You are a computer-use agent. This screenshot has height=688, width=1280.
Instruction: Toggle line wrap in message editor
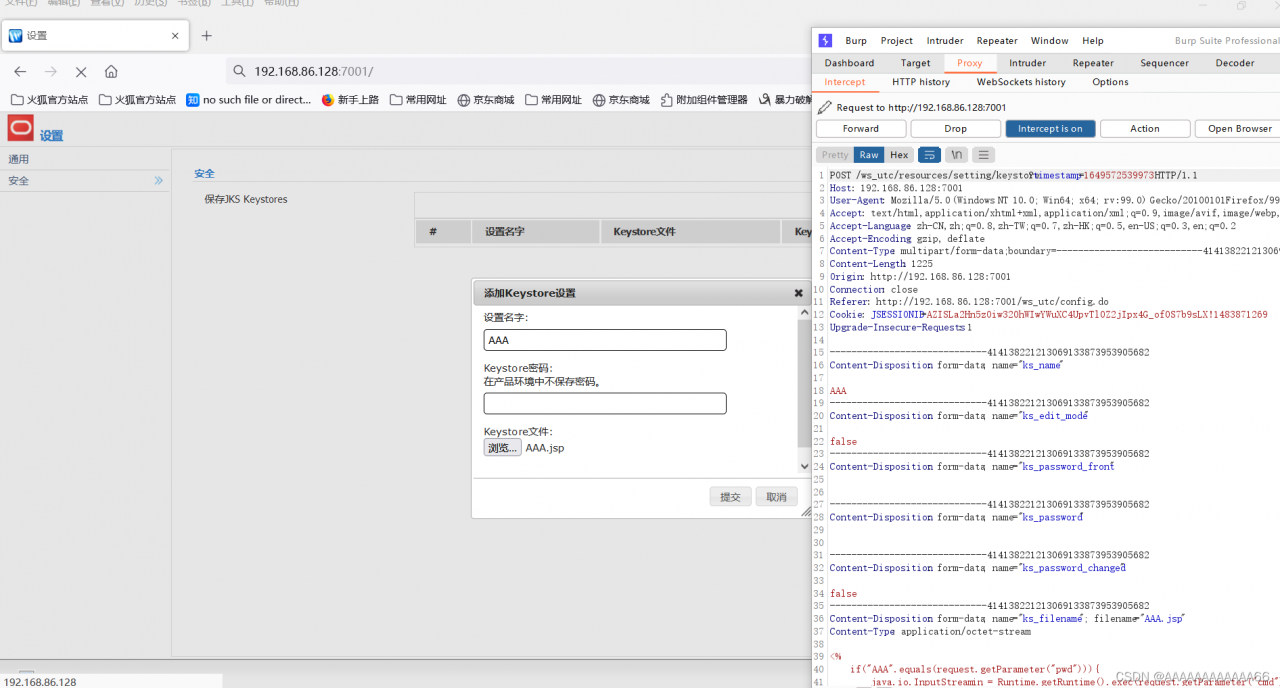pyautogui.click(x=929, y=155)
